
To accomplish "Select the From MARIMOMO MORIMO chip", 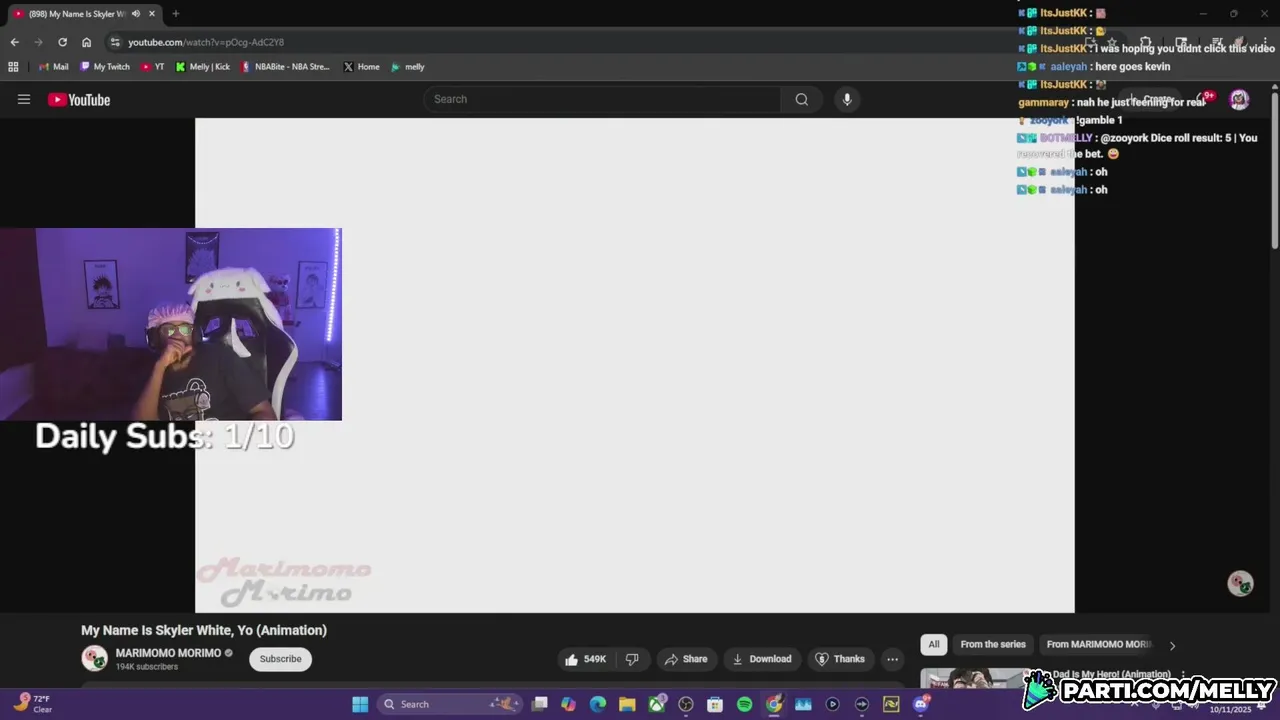I will coord(1099,644).
